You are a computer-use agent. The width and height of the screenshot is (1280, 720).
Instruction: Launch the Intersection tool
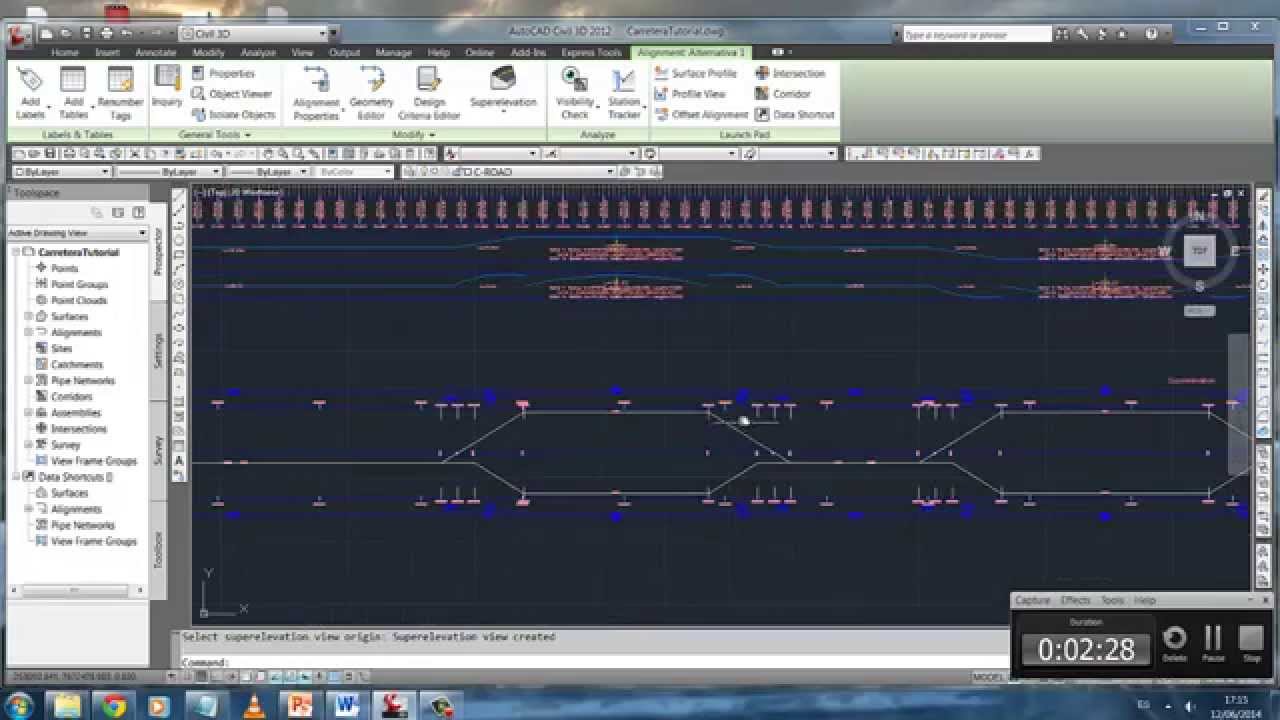790,73
